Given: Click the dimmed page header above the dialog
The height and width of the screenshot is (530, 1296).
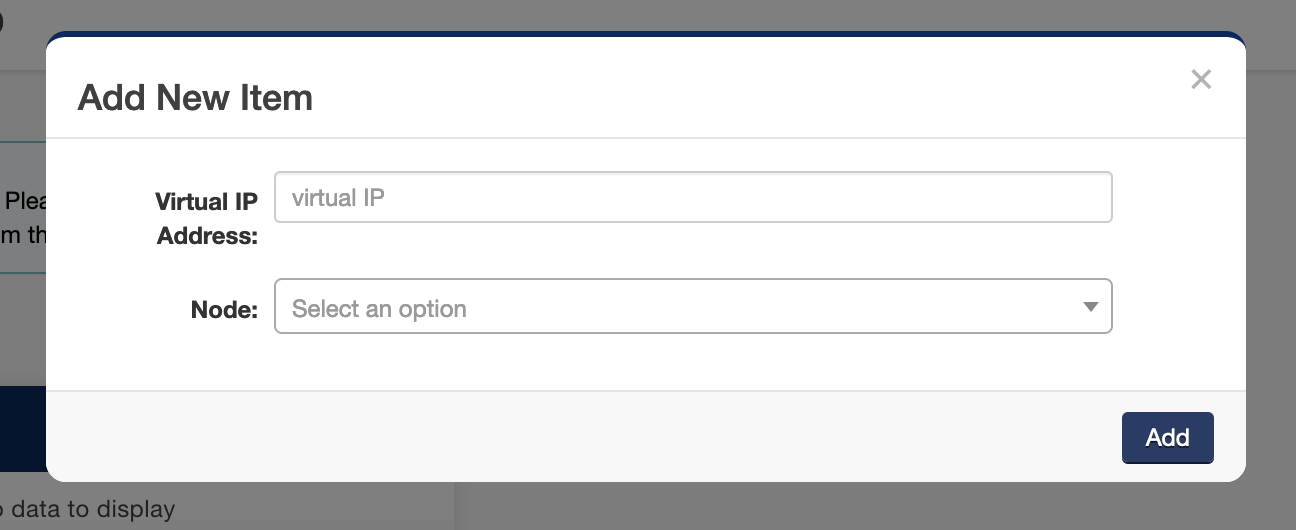Looking at the screenshot, I should (x=640, y=15).
